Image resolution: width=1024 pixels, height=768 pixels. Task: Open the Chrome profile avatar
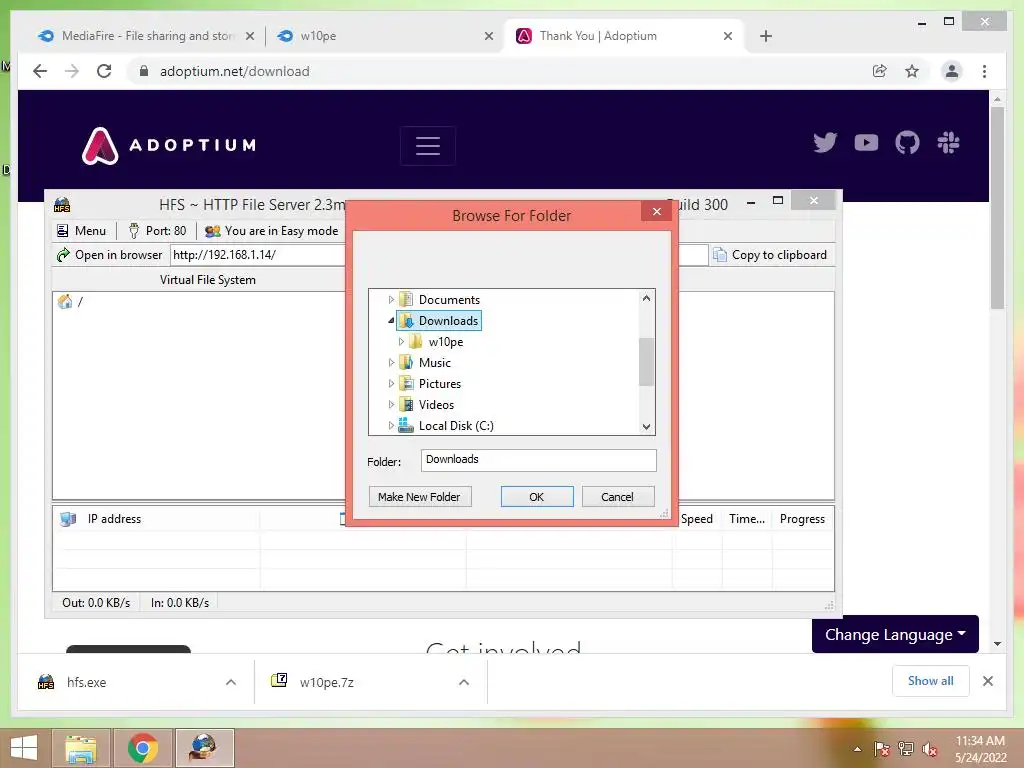(952, 71)
